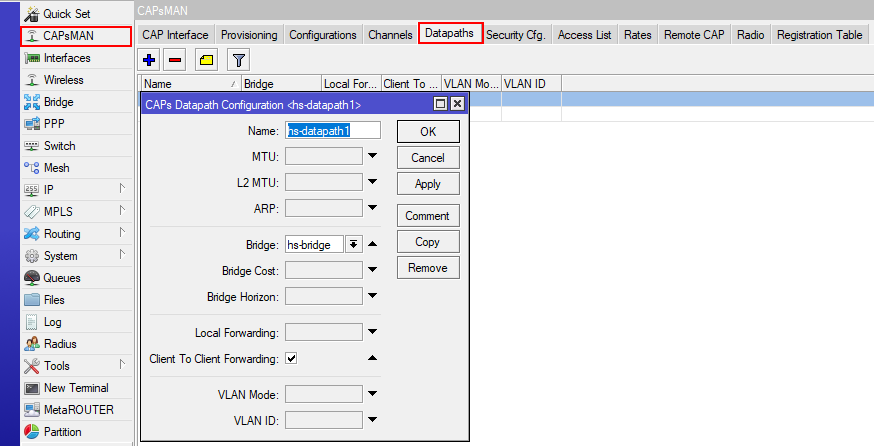
Task: Switch to the Channels tab
Action: coord(389,35)
